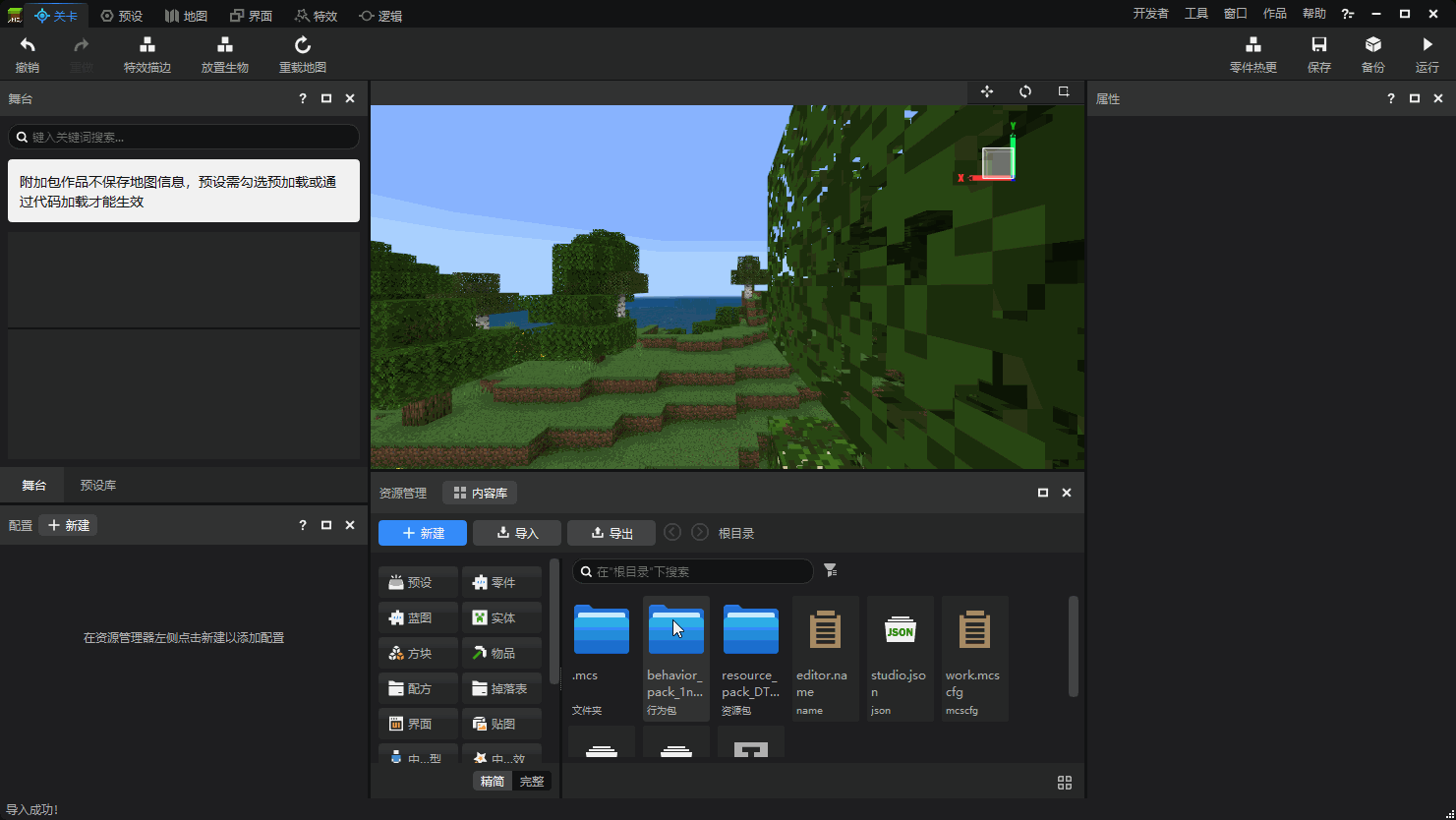Save the project with 保存
Image resolution: width=1456 pixels, height=820 pixels.
click(x=1319, y=54)
